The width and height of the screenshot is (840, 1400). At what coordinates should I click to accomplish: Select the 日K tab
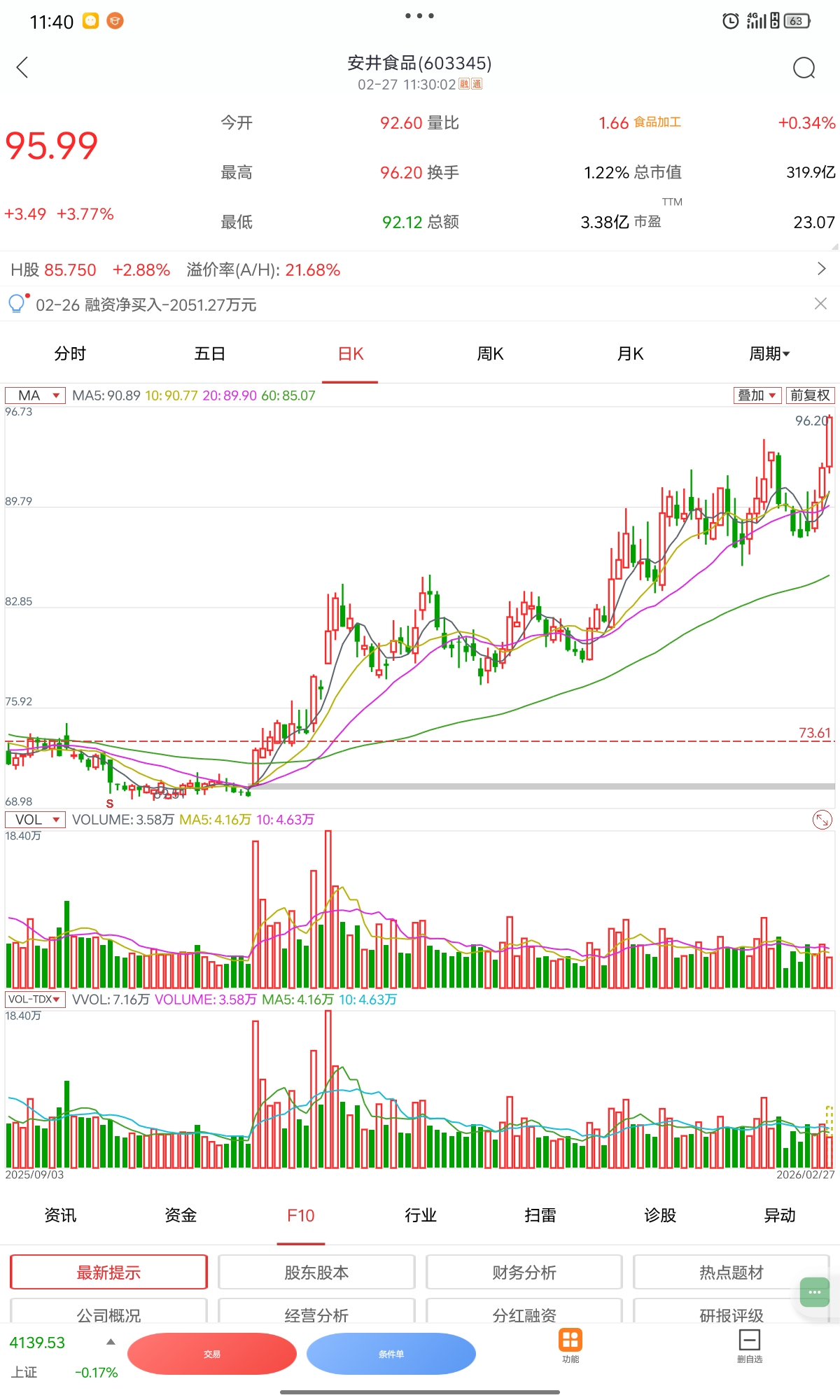point(350,354)
